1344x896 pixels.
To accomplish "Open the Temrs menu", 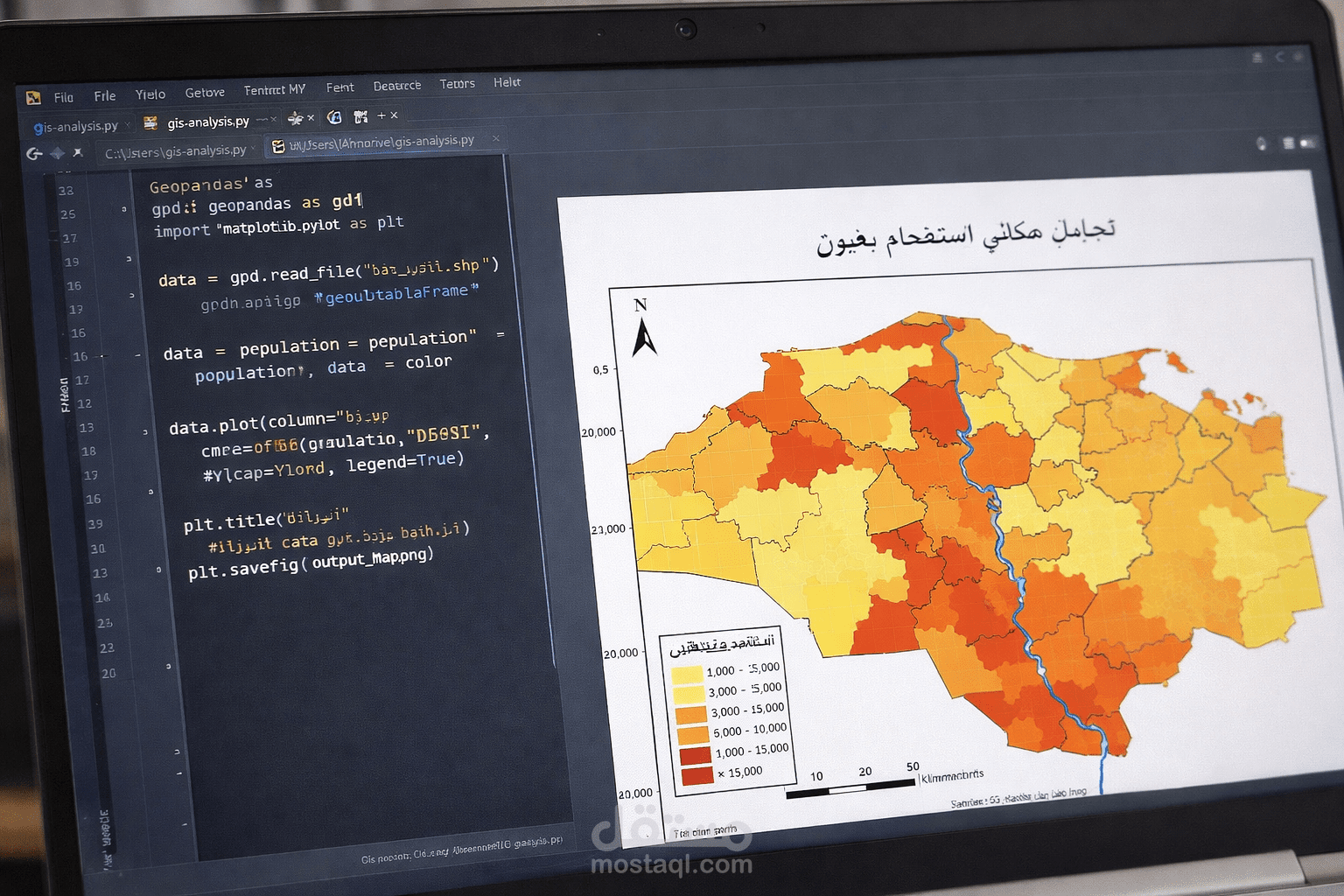I will click(x=457, y=84).
